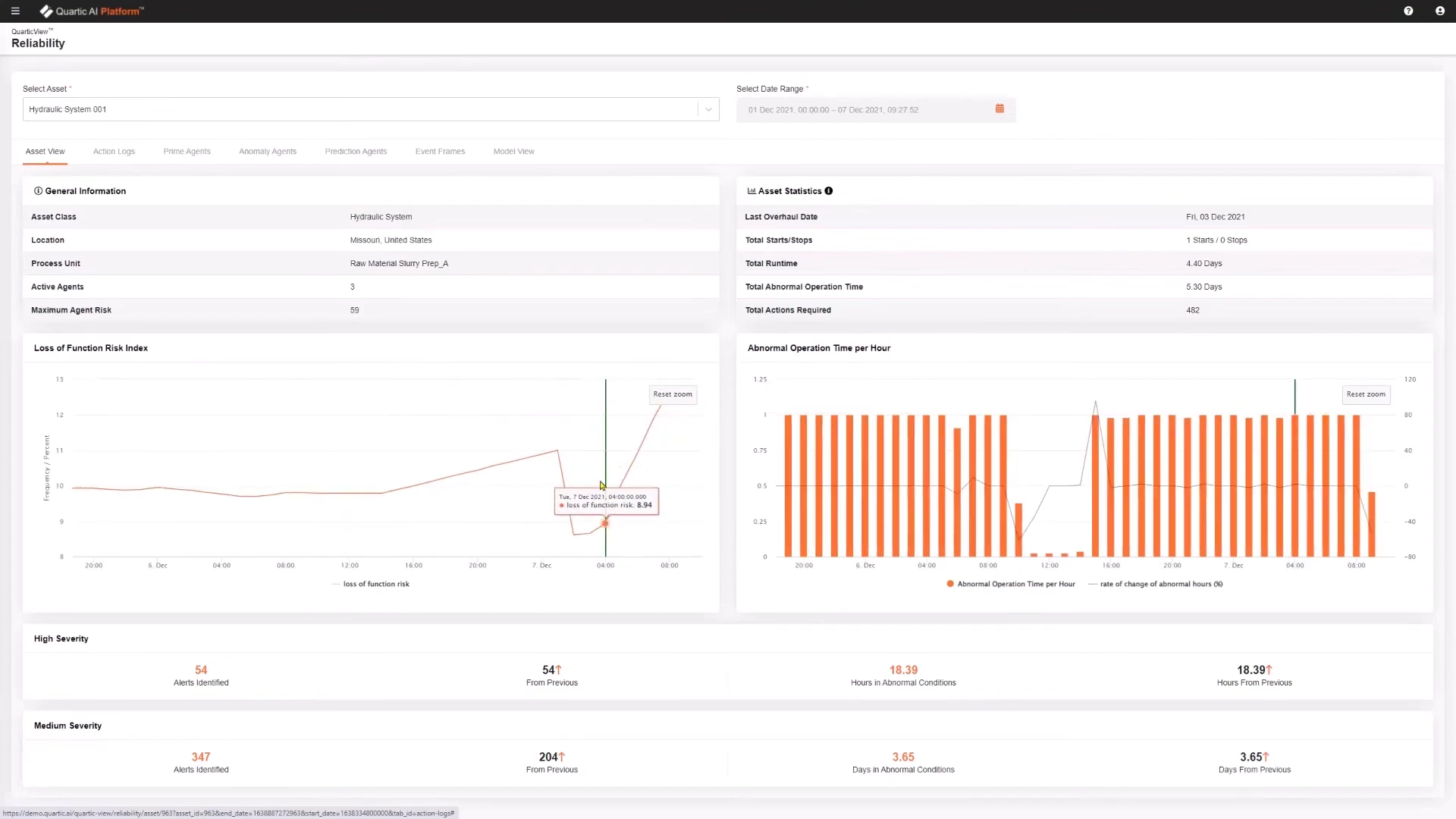This screenshot has width=1456, height=819.
Task: Open the hamburger navigation menu
Action: click(x=15, y=11)
